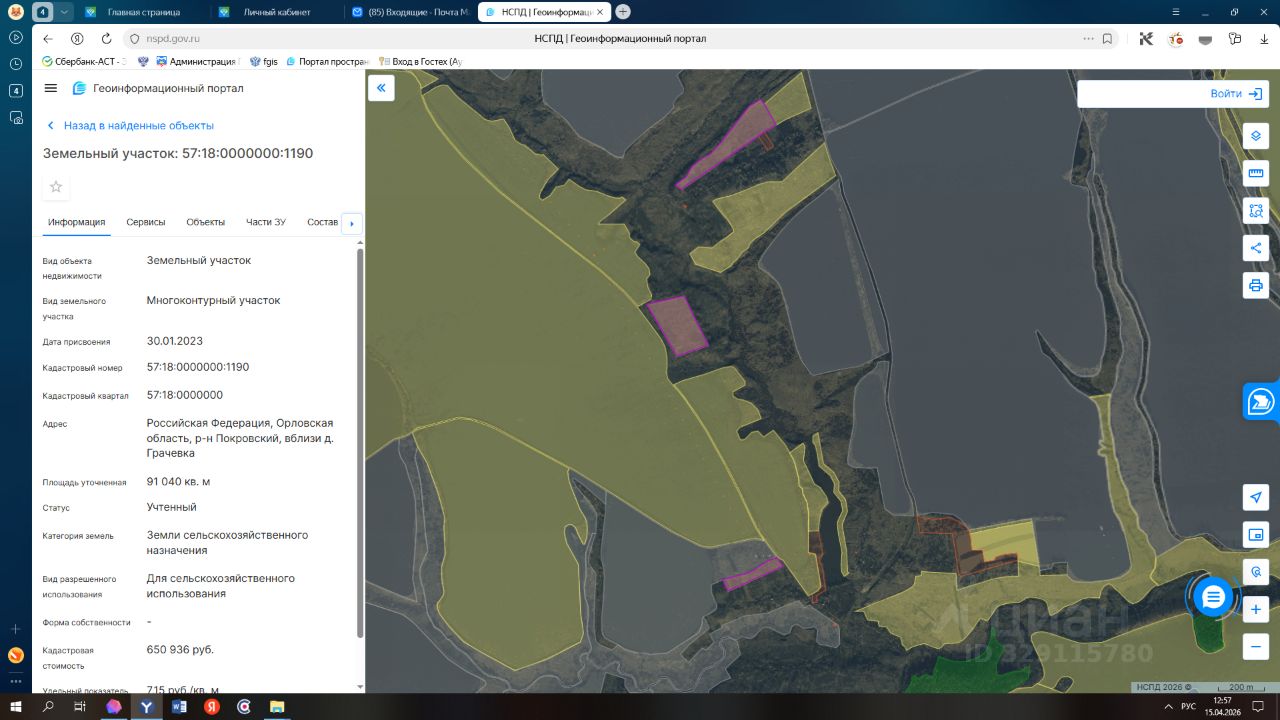This screenshot has height=720, width=1280.
Task: Click the Войти login button
Action: click(1236, 94)
